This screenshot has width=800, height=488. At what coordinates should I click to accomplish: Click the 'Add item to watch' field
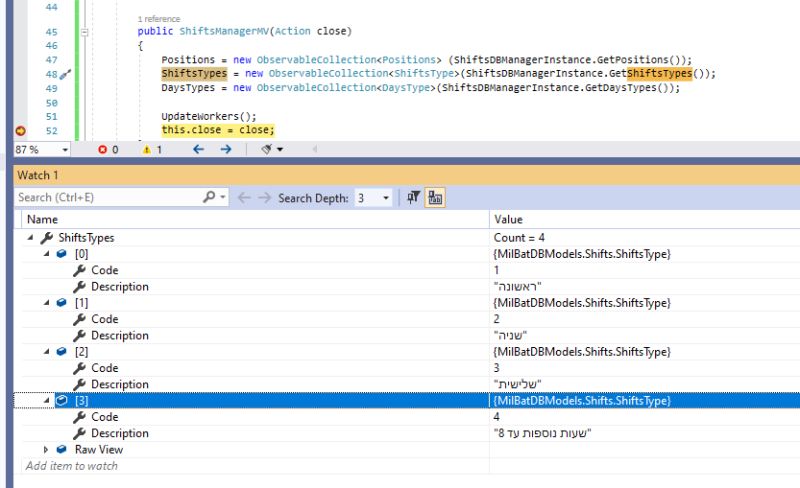click(x=71, y=466)
